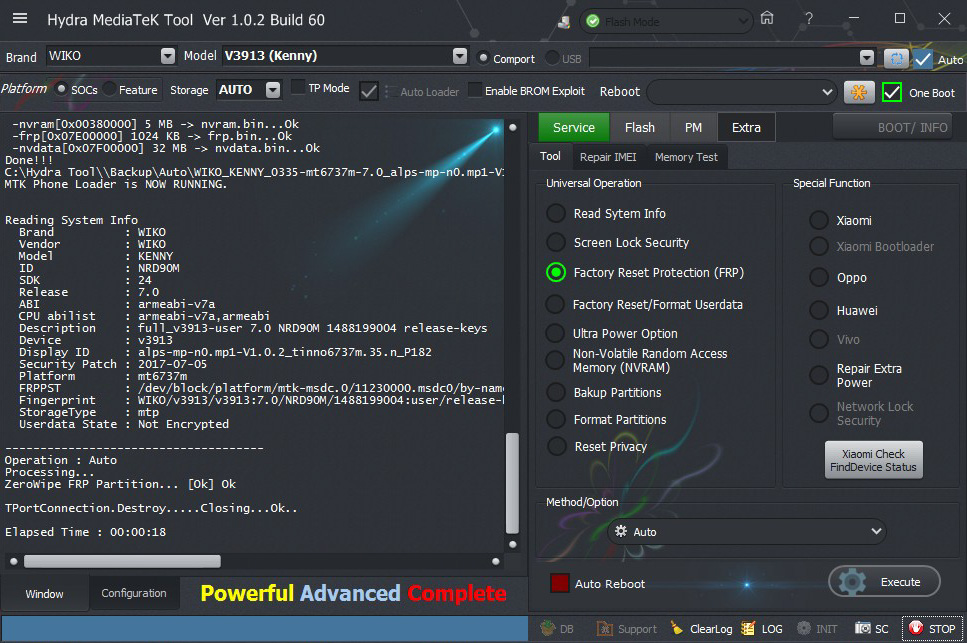The width and height of the screenshot is (967, 643).
Task: Open the Flash Mode dropdown
Action: pos(667,22)
